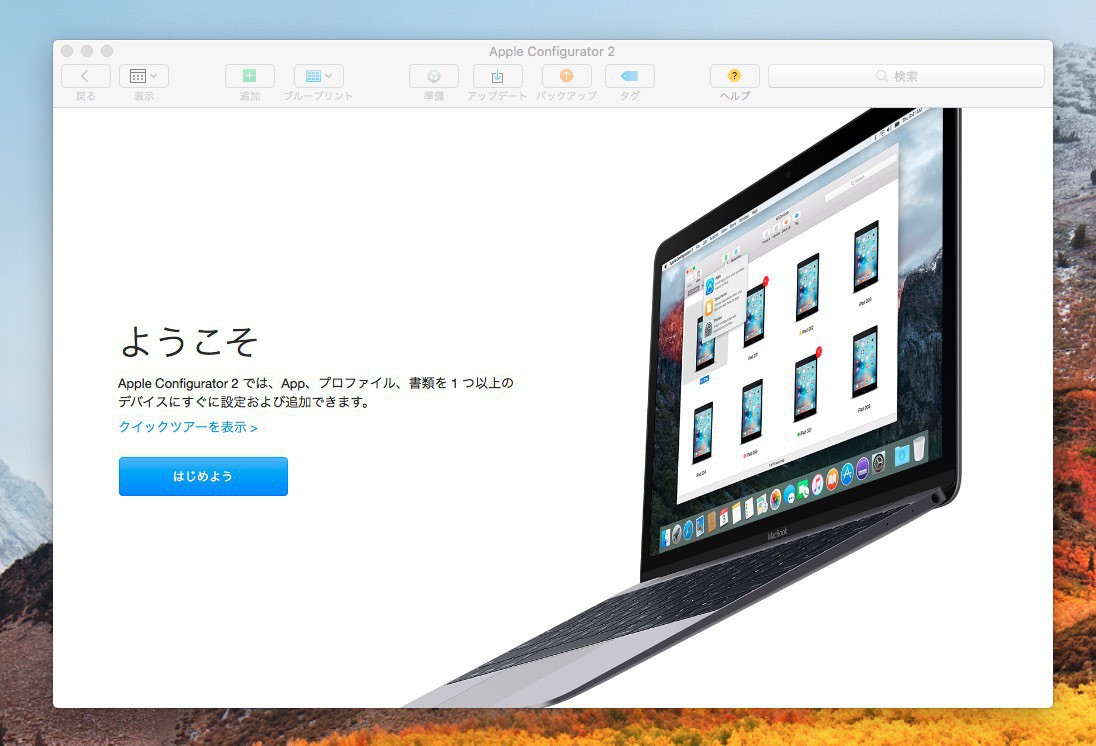Click the ようこそ welcome heading

[189, 342]
